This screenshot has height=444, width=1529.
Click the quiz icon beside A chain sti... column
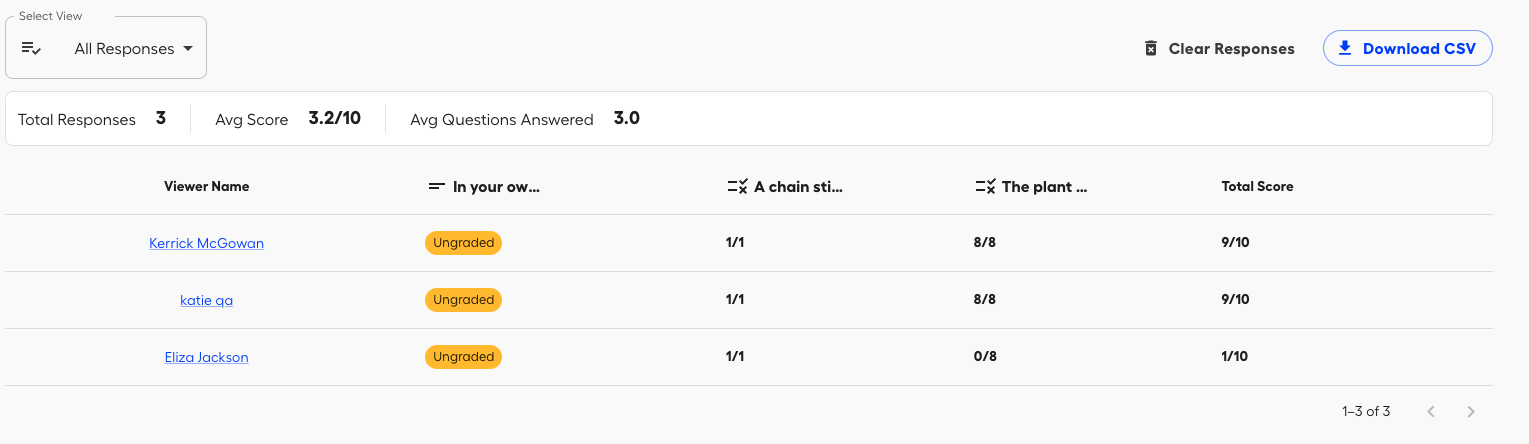[x=737, y=187]
